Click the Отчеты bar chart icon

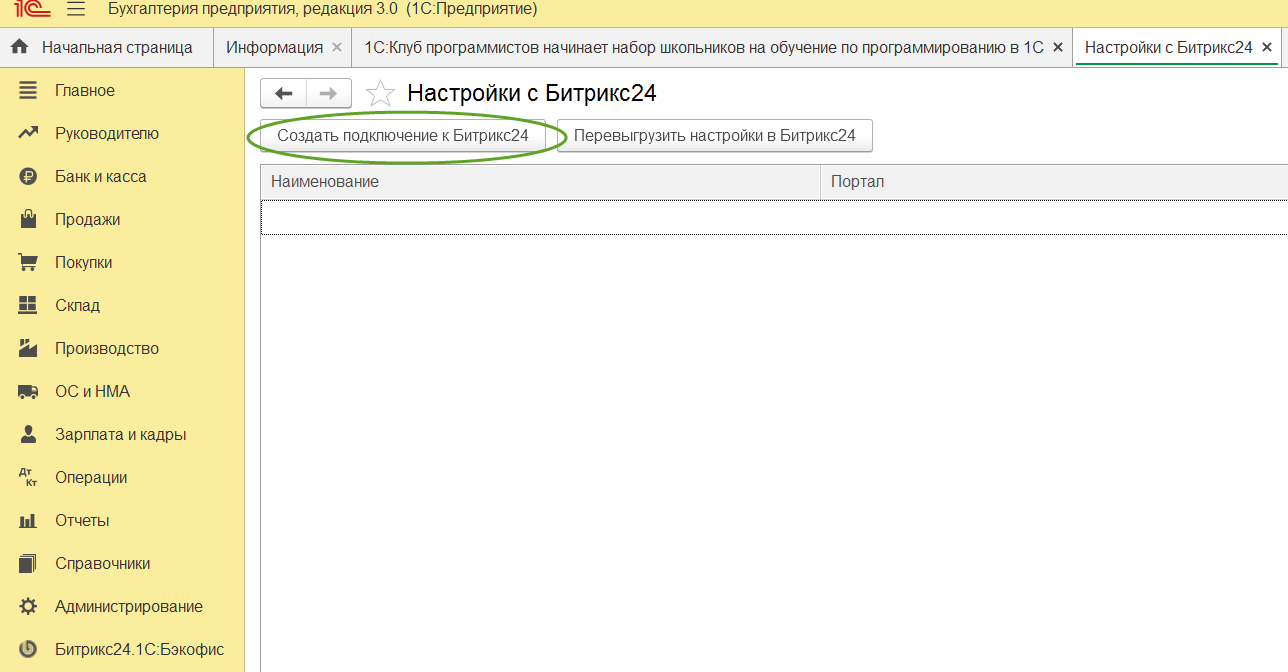(28, 520)
